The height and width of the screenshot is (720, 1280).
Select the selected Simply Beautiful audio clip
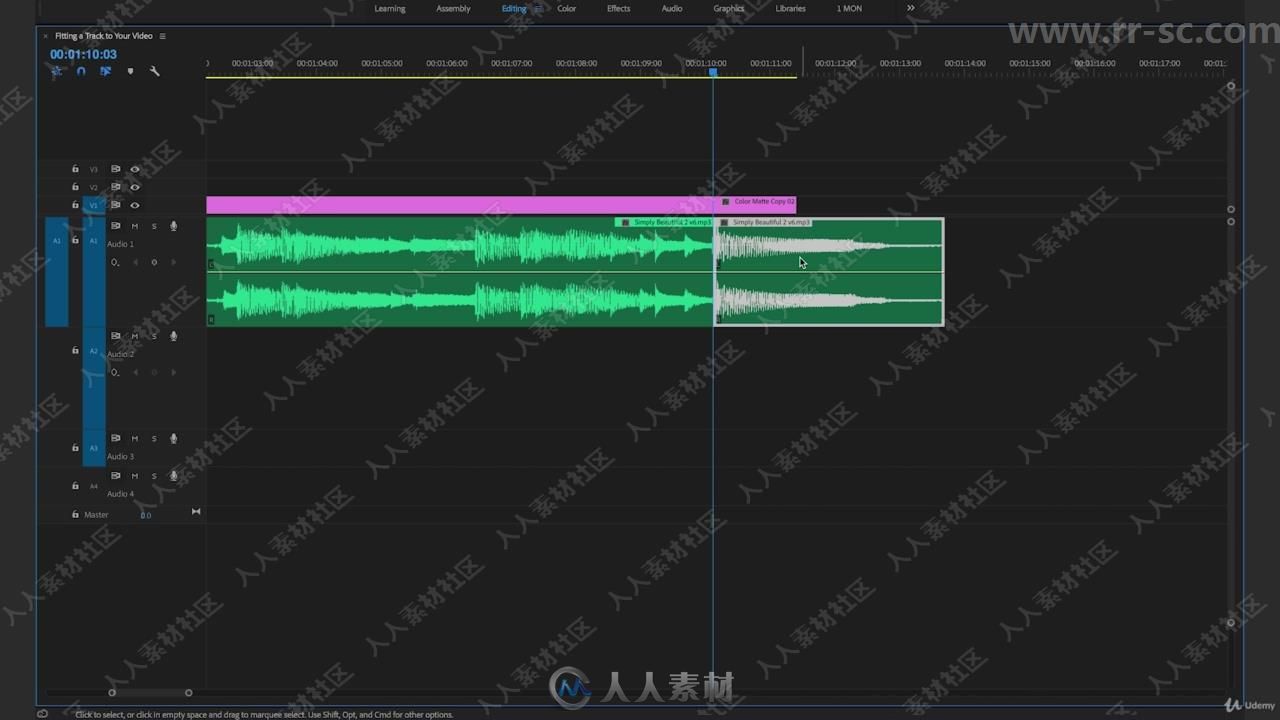click(829, 272)
